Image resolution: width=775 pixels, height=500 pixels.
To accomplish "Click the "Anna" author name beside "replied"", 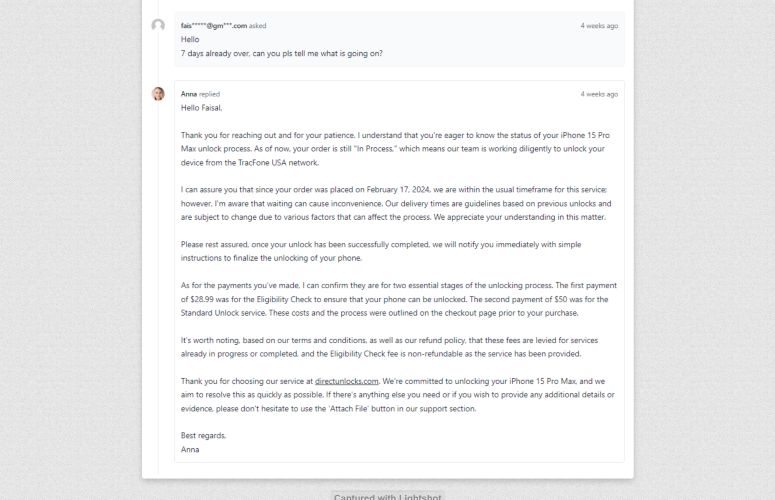I will click(189, 94).
